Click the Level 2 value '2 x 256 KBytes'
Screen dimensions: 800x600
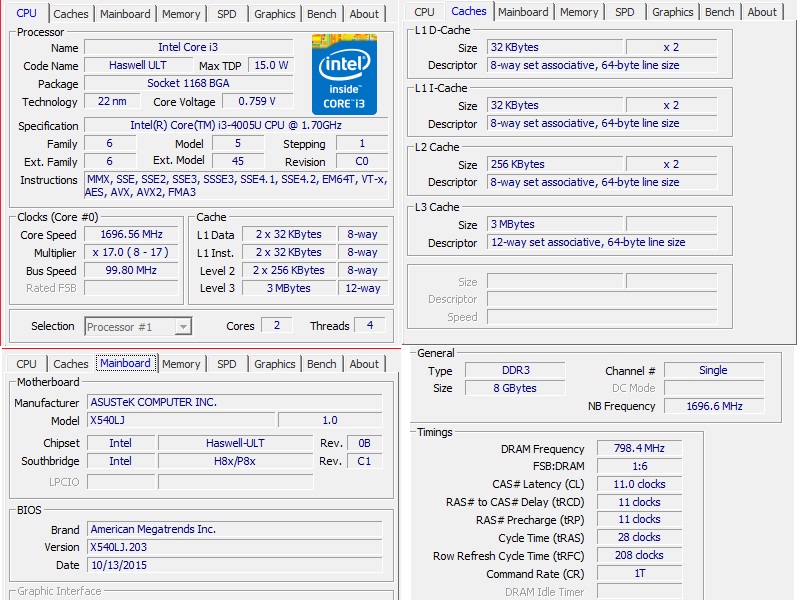(x=289, y=270)
